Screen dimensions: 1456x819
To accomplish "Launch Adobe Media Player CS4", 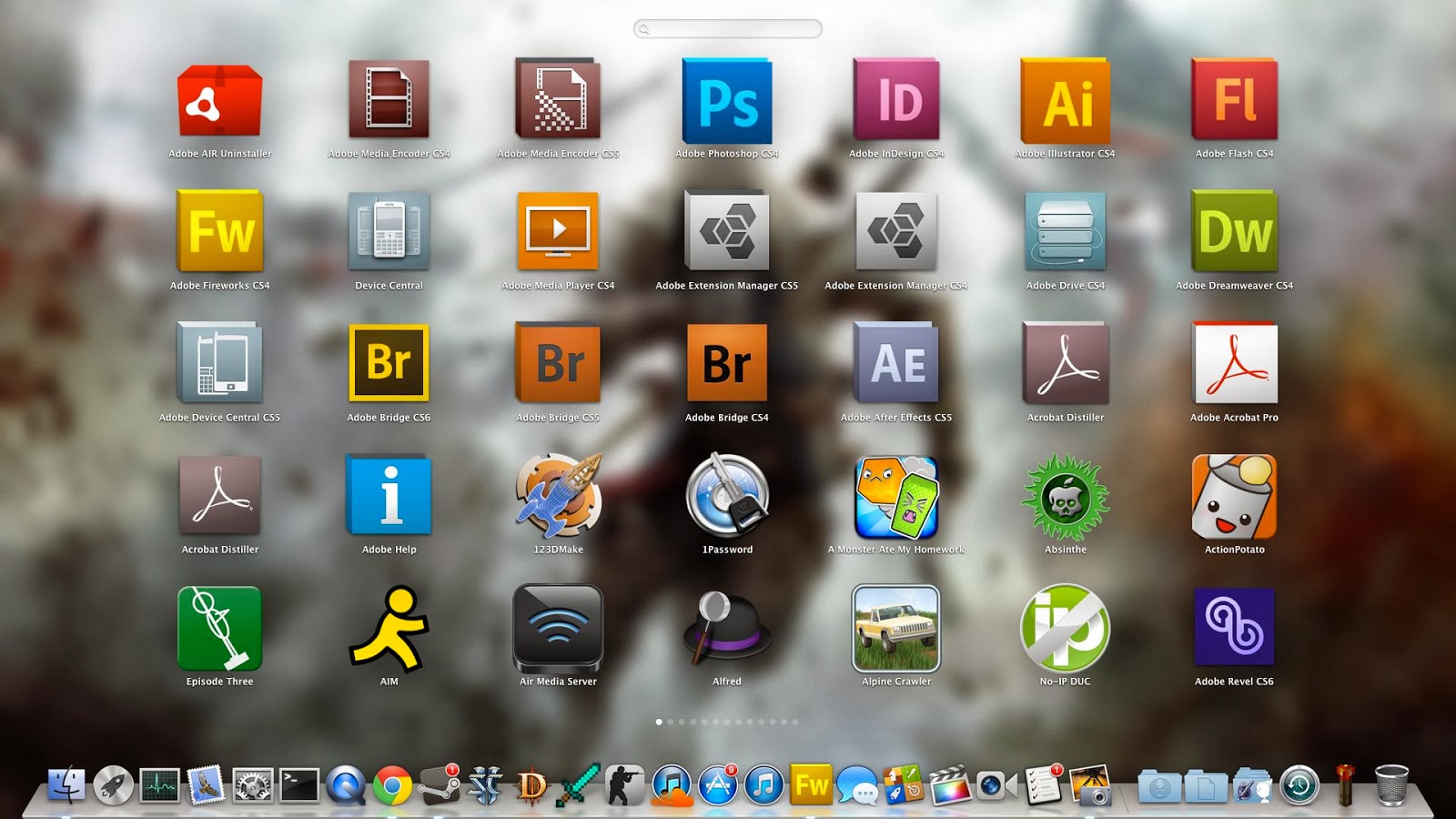I will click(x=558, y=231).
